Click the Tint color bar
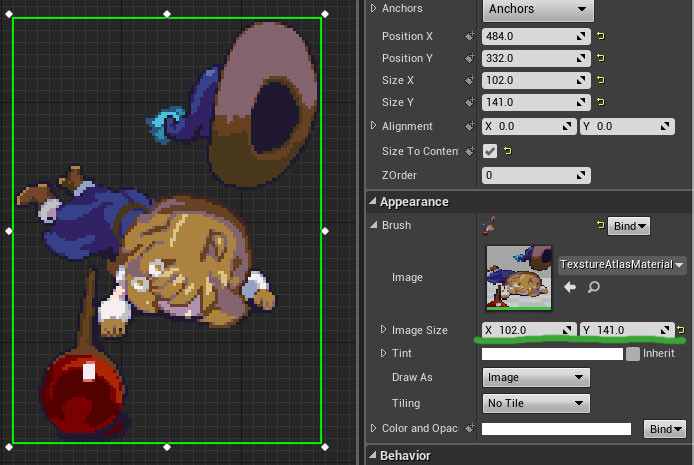This screenshot has height=465, width=694. click(552, 354)
